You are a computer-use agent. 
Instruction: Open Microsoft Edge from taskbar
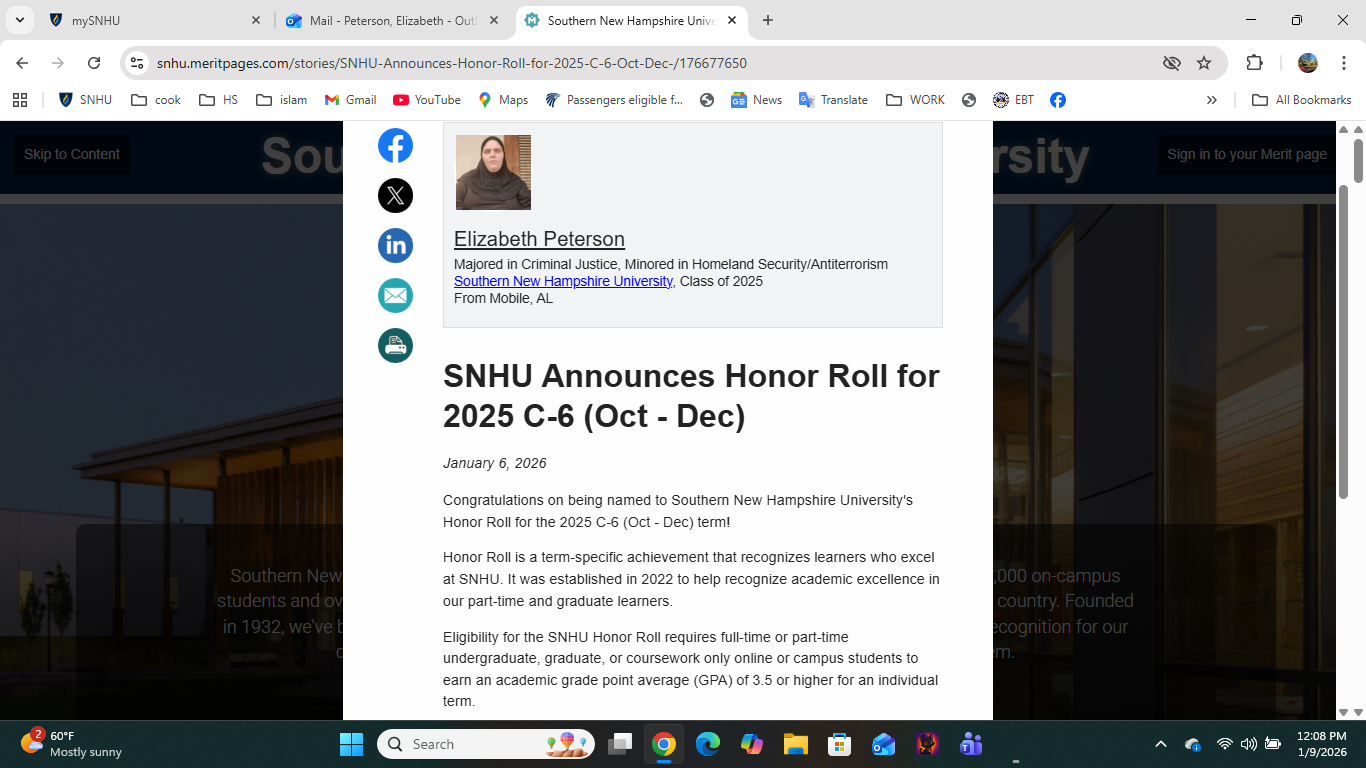[708, 744]
